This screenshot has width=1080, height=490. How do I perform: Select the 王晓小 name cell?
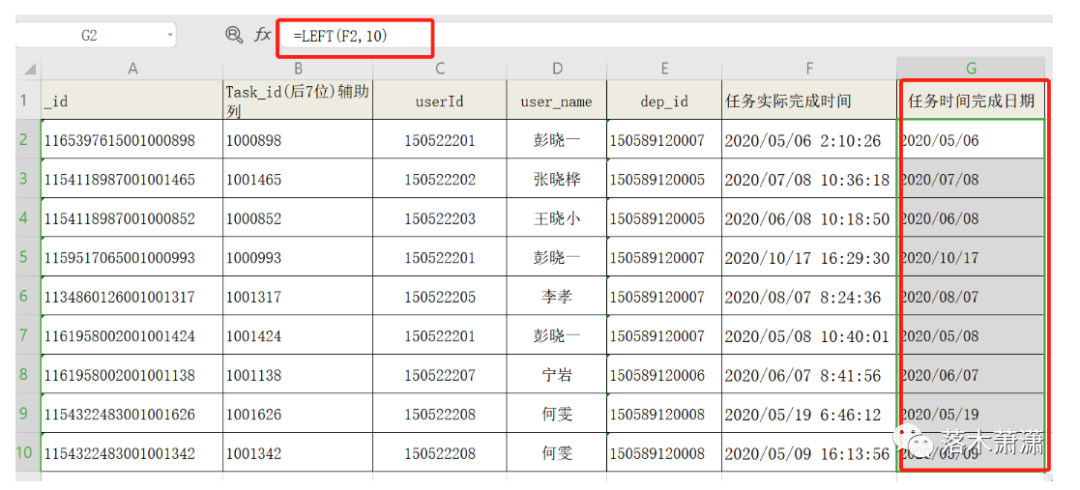click(x=557, y=218)
